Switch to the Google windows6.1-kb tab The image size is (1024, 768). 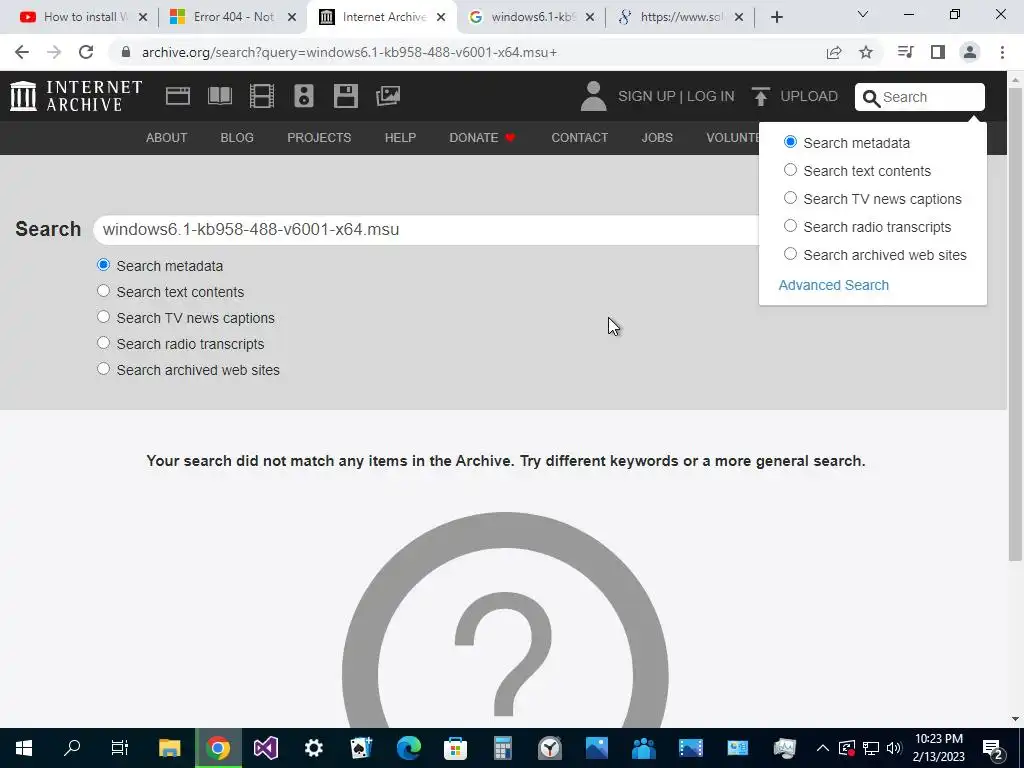pos(531,17)
